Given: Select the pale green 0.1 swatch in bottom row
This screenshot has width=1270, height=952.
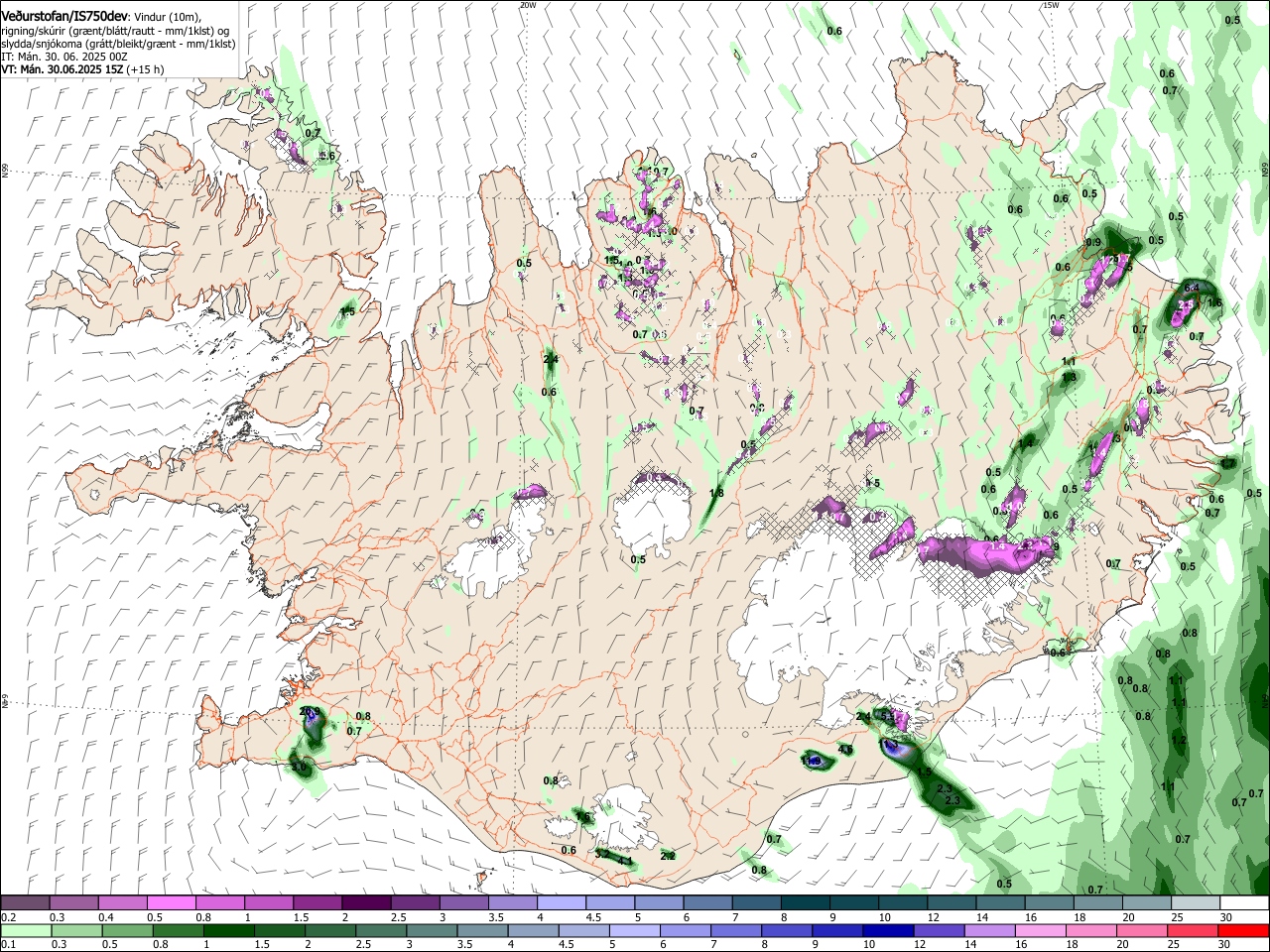Looking at the screenshot, I should [x=25, y=930].
